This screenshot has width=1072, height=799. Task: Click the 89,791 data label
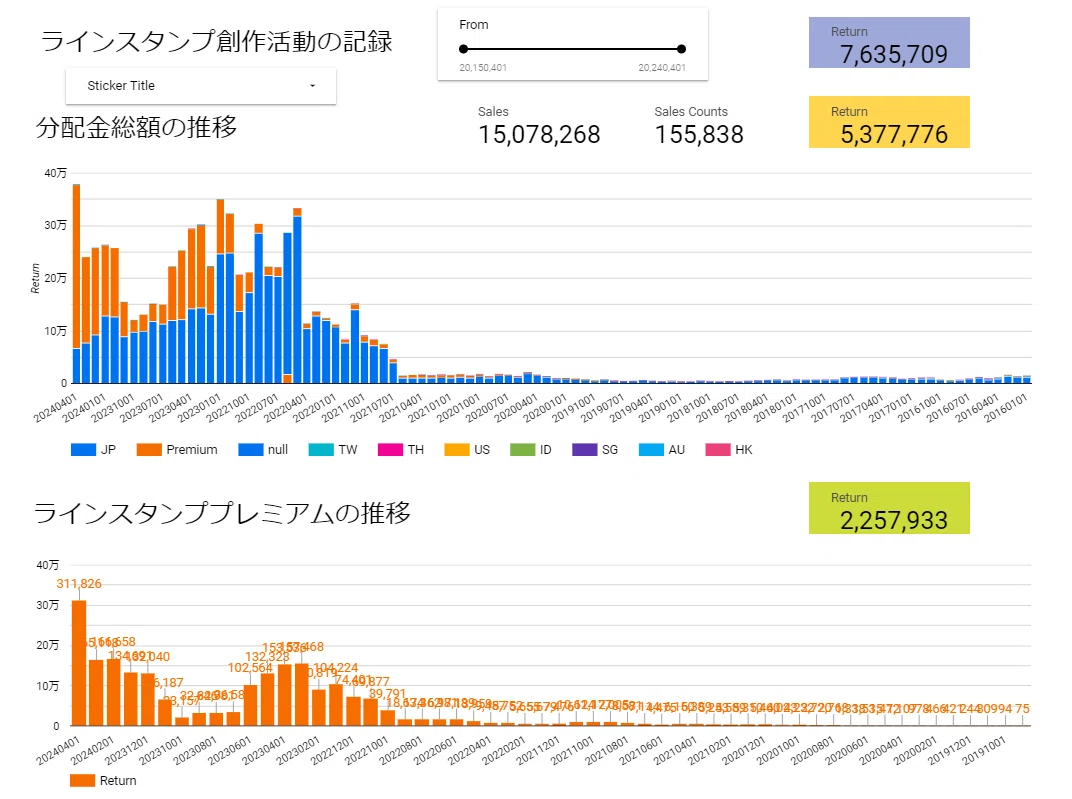click(387, 694)
